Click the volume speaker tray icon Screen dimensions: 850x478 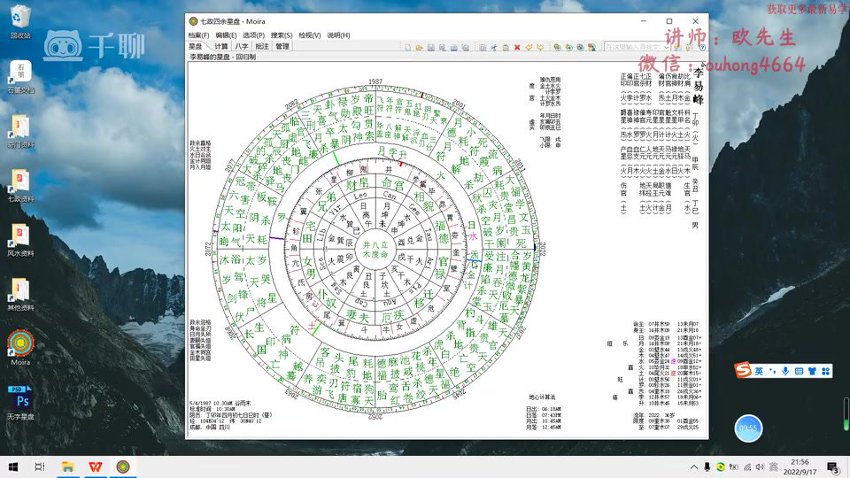tap(760, 467)
